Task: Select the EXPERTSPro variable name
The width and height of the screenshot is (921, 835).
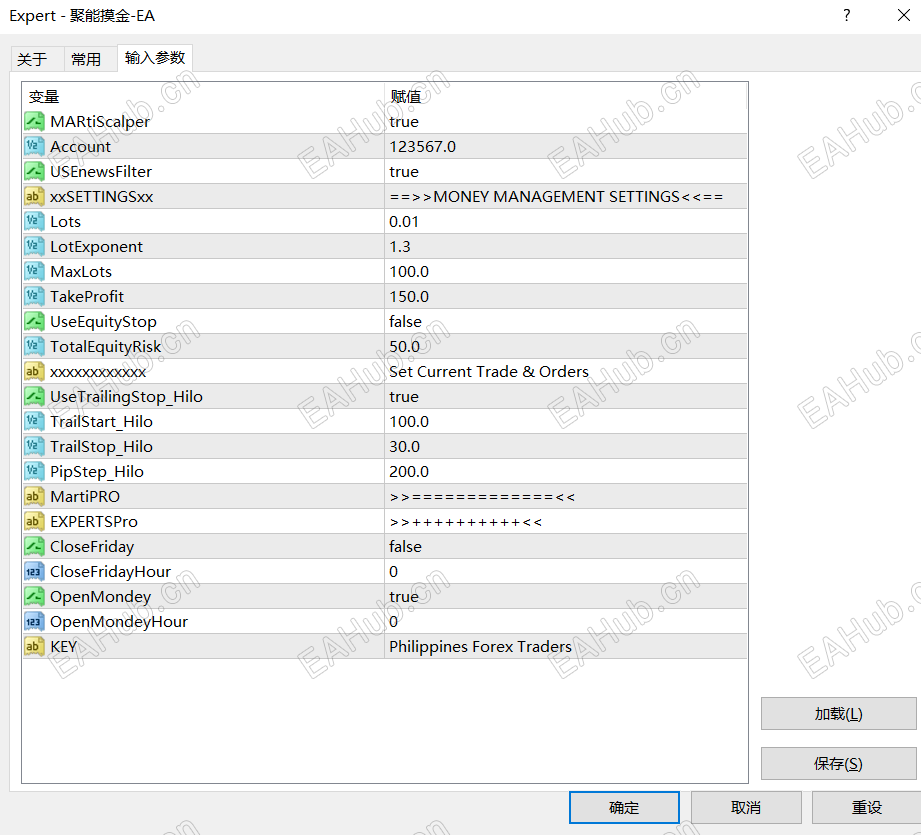Action: (94, 521)
